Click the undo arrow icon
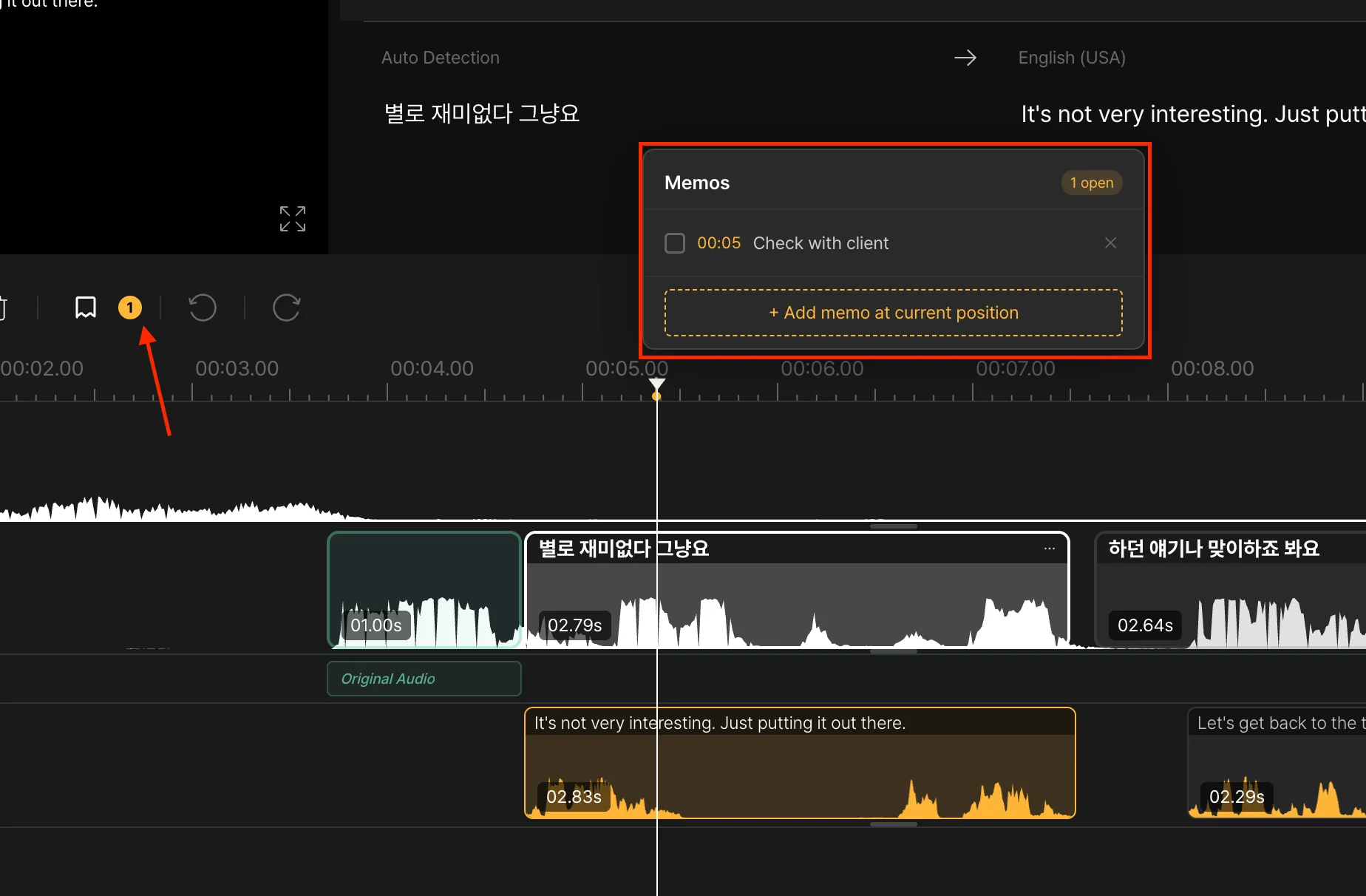The height and width of the screenshot is (896, 1366). point(203,308)
